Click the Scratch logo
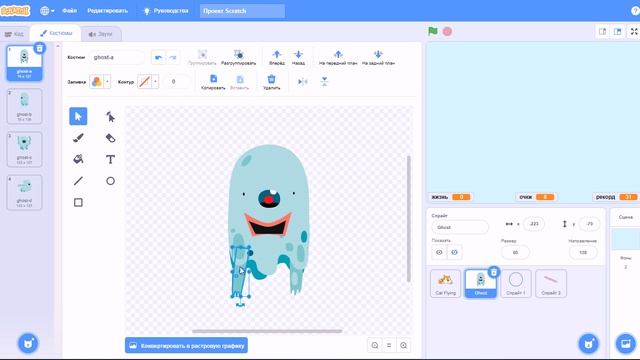This screenshot has width=640, height=360. 16,11
